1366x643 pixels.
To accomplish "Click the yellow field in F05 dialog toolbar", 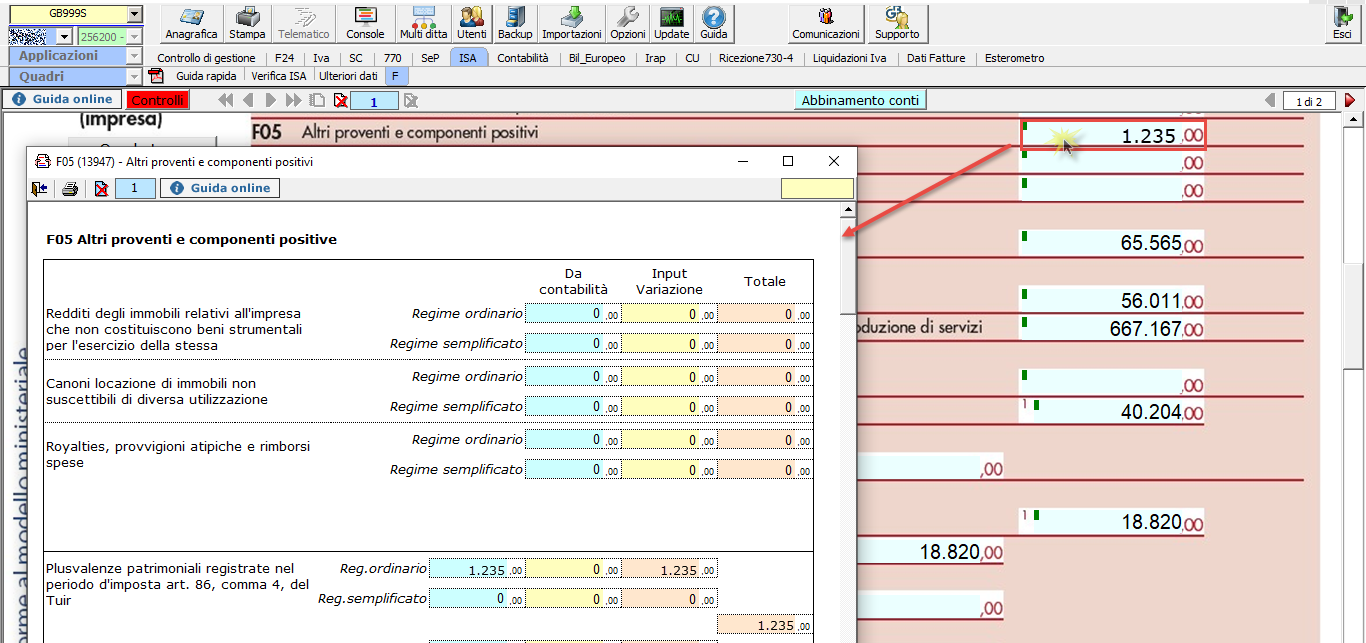I will coord(817,188).
